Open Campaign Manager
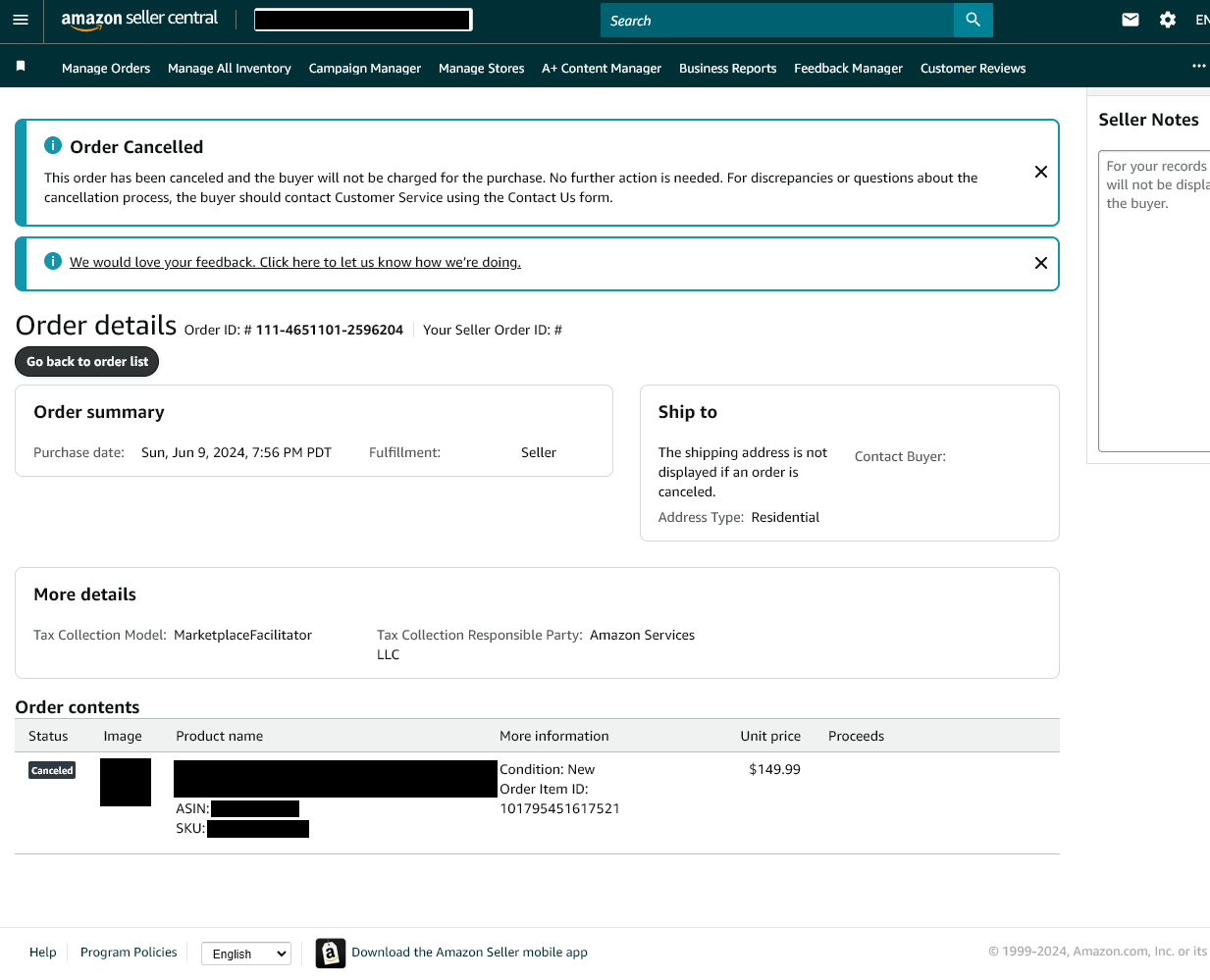 click(365, 68)
